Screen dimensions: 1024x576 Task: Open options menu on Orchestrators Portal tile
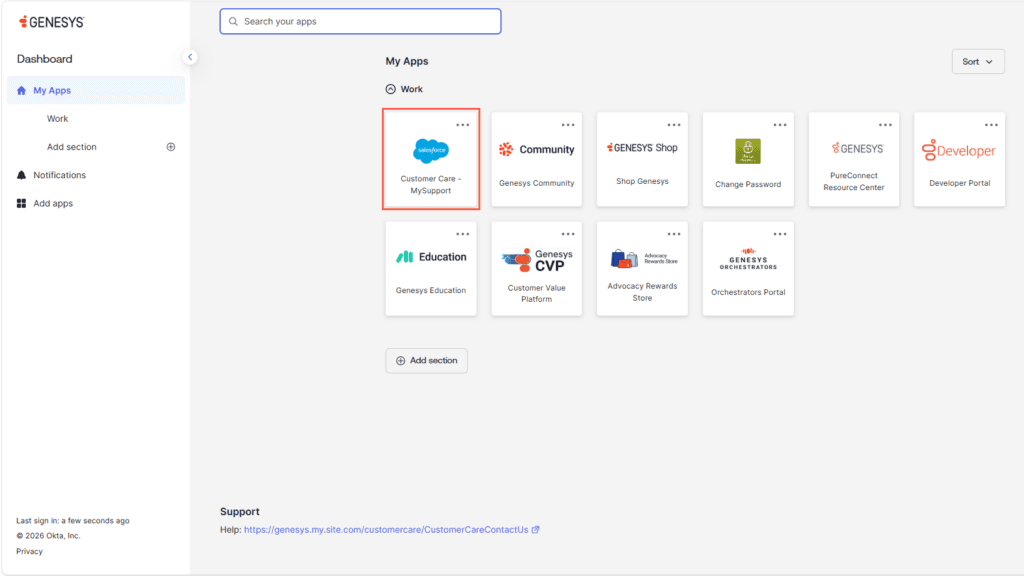click(x=780, y=234)
